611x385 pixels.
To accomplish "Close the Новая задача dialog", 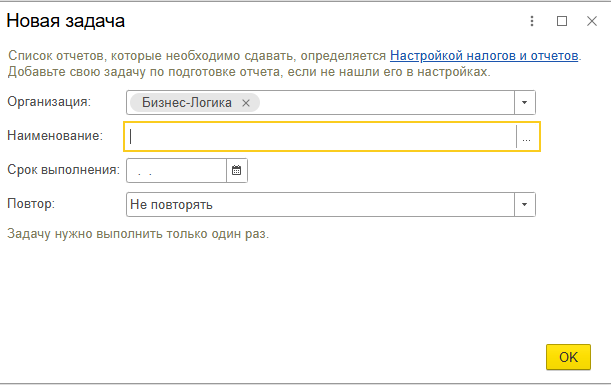I will [x=592, y=21].
